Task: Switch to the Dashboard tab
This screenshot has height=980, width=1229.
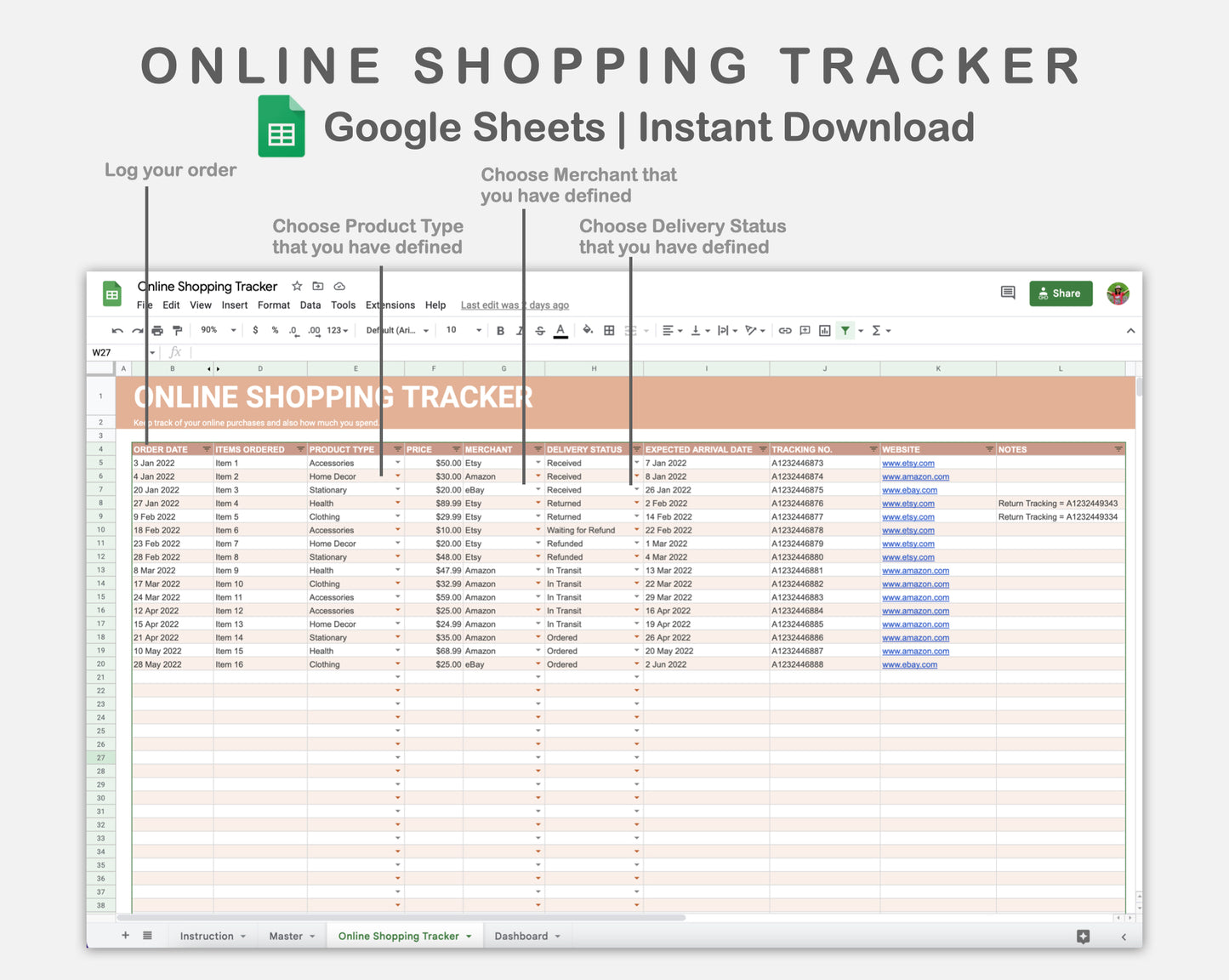Action: pos(521,936)
